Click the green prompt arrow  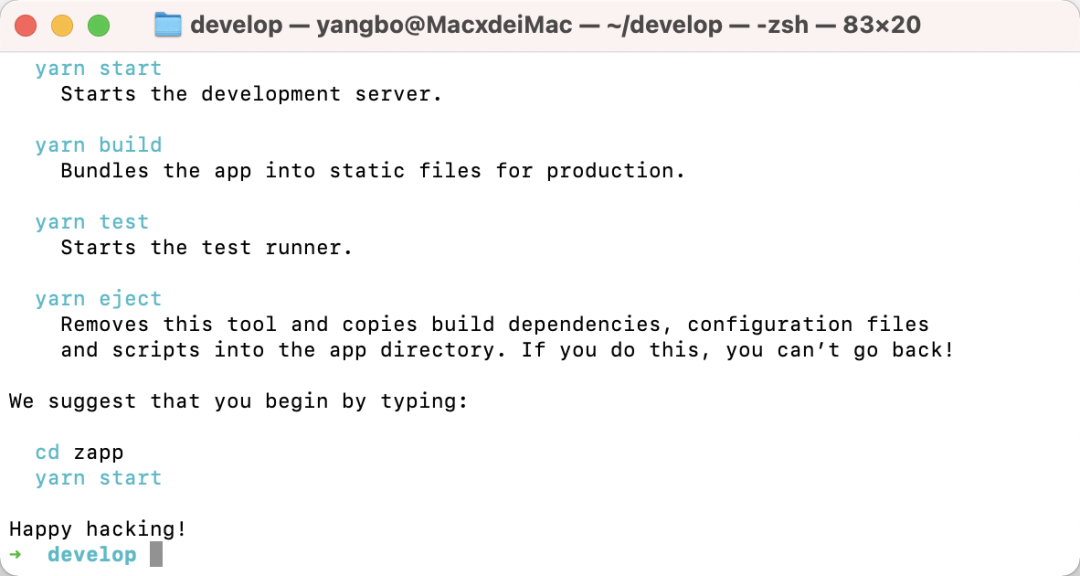coord(15,554)
